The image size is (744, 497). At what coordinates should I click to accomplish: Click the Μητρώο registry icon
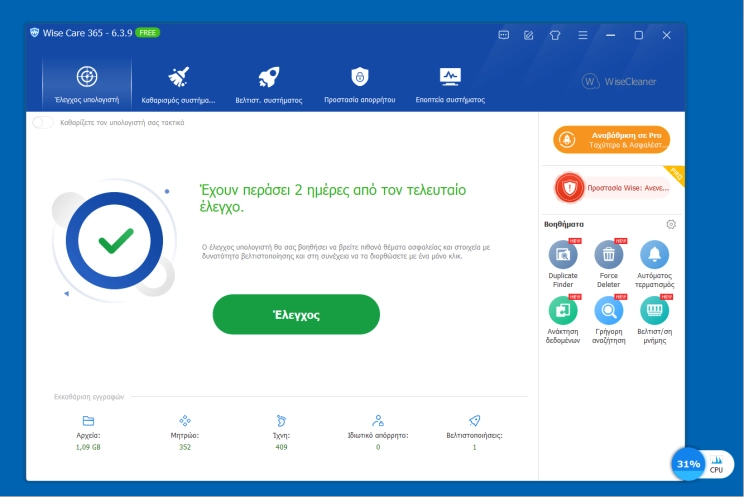[185, 421]
